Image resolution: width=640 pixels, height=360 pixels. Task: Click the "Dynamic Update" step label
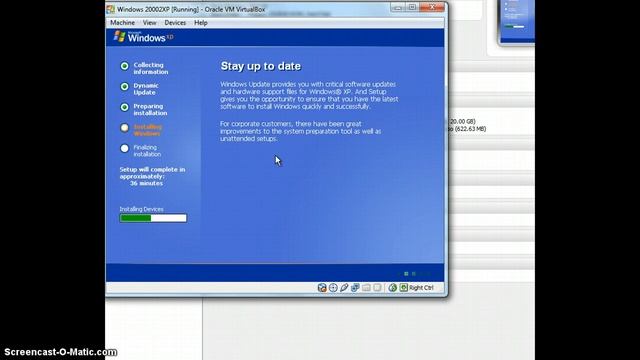146,89
